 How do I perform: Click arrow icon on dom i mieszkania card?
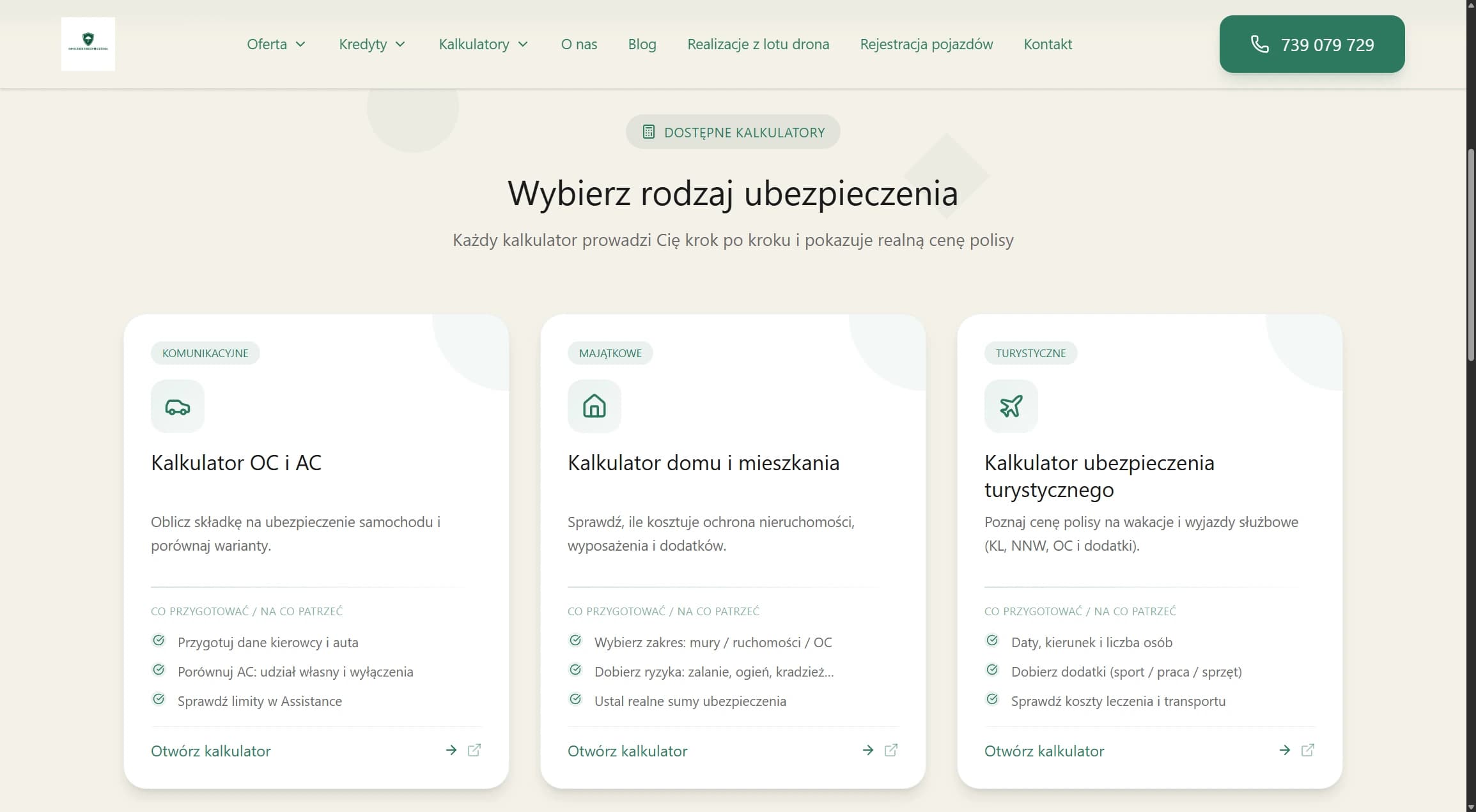click(x=868, y=750)
